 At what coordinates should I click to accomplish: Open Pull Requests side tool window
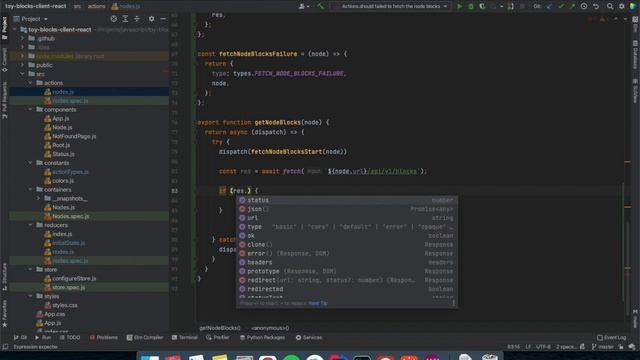[x=4, y=100]
